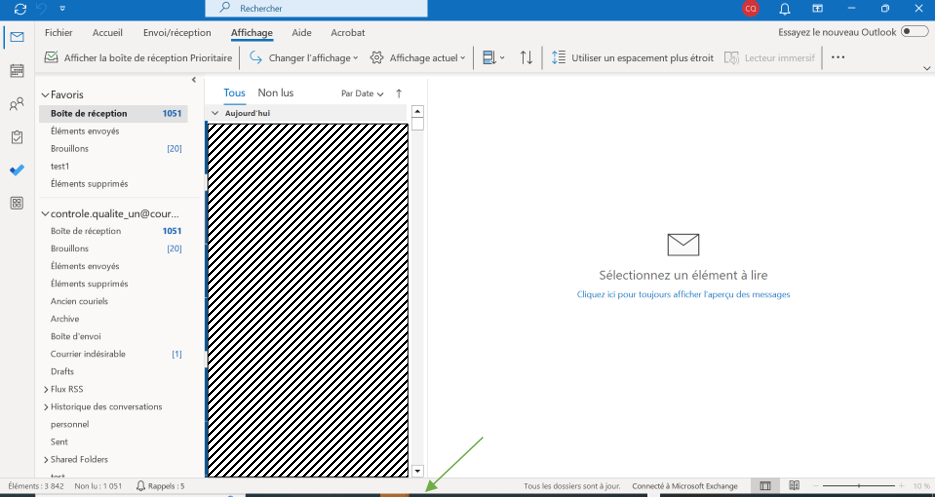Switch to the Envoi/réception tab

point(177,33)
